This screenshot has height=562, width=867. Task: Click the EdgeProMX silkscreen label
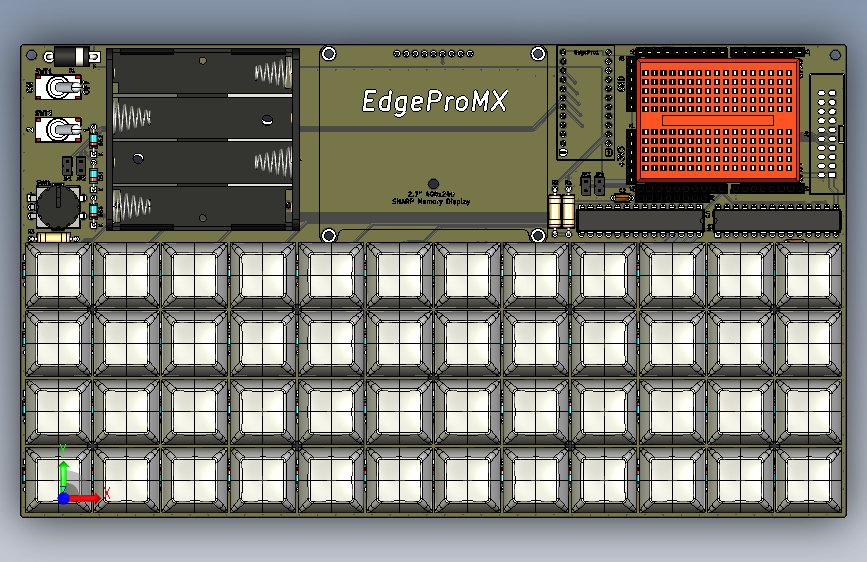435,102
